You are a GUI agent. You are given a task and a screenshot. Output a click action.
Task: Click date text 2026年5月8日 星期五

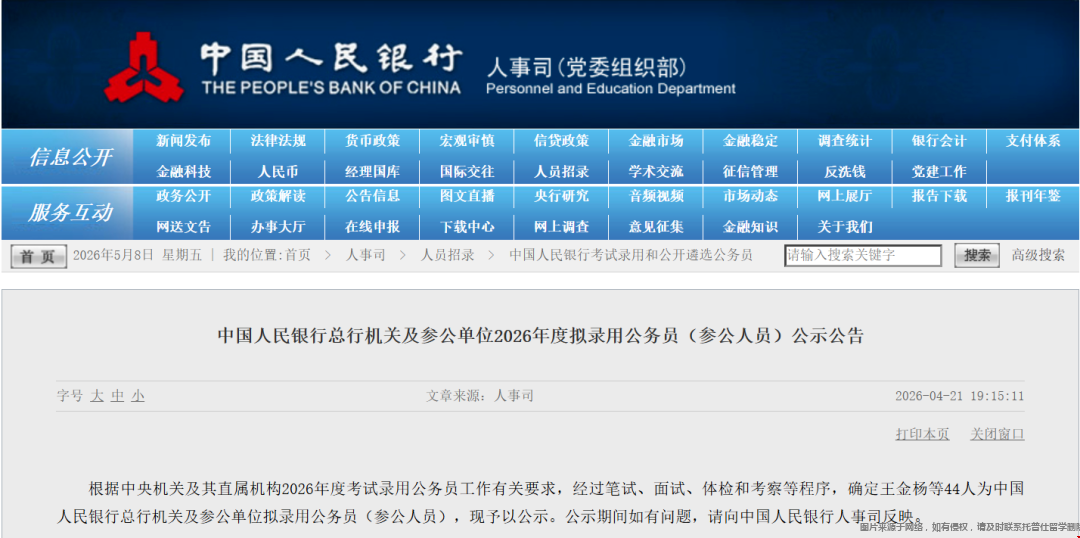point(137,256)
